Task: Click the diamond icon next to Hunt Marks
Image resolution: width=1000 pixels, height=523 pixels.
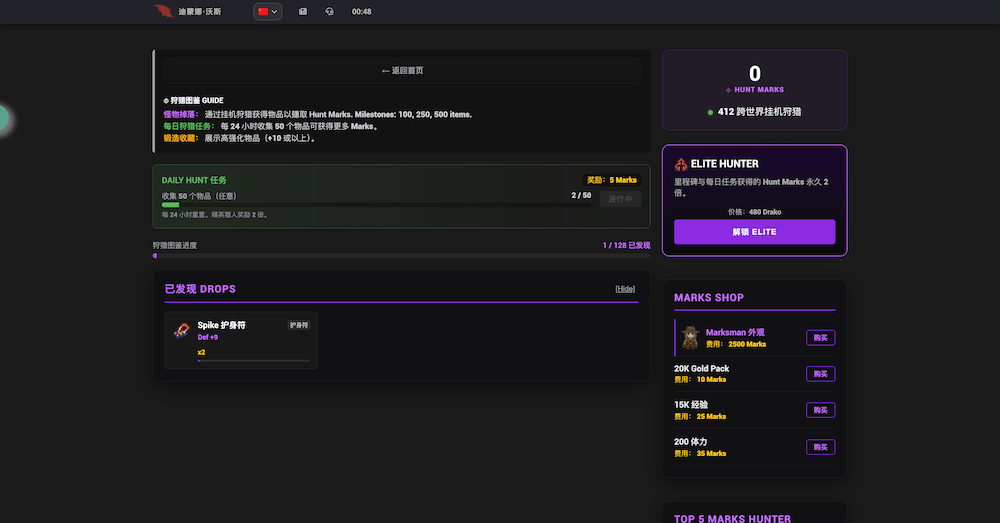Action: click(x=728, y=90)
